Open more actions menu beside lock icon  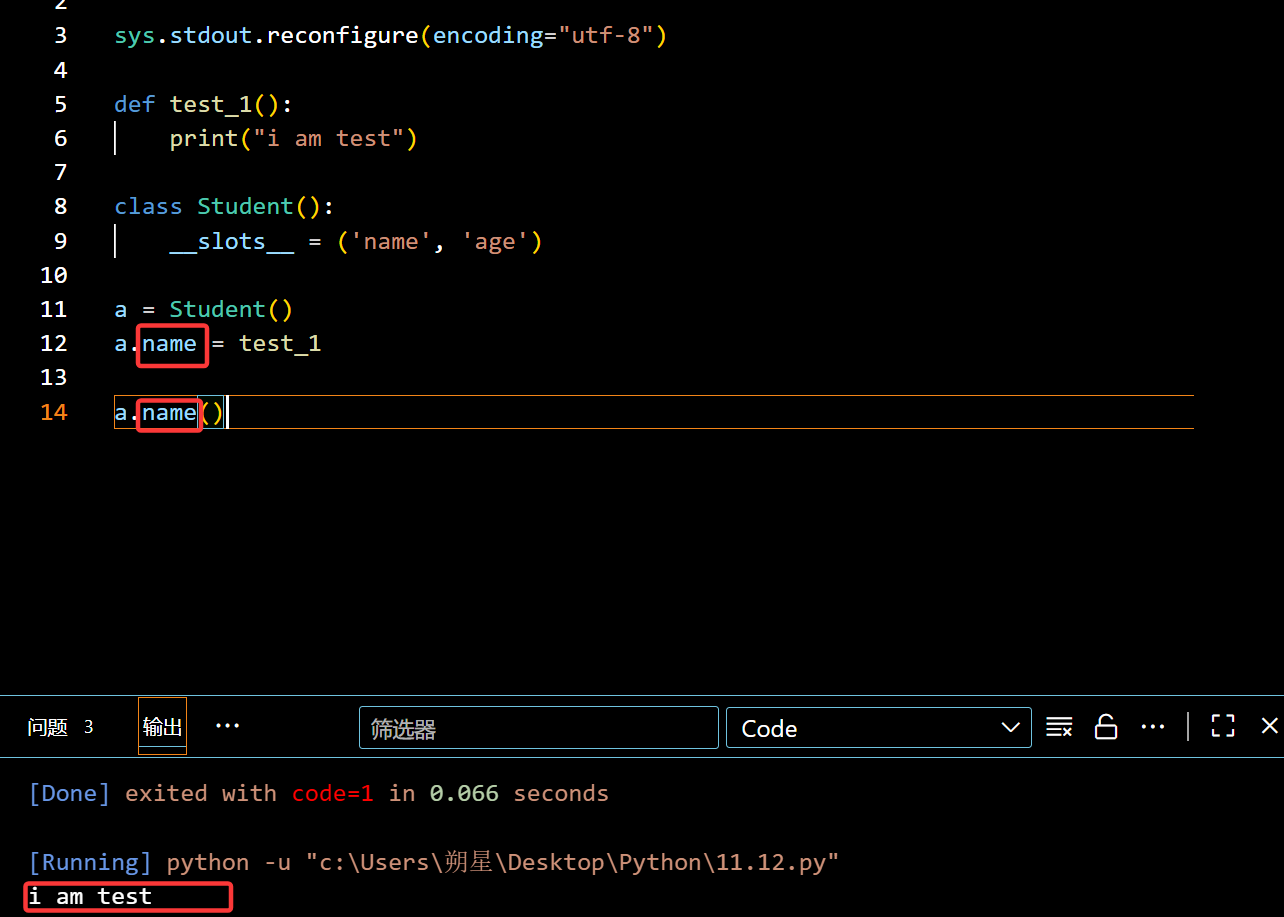1153,727
